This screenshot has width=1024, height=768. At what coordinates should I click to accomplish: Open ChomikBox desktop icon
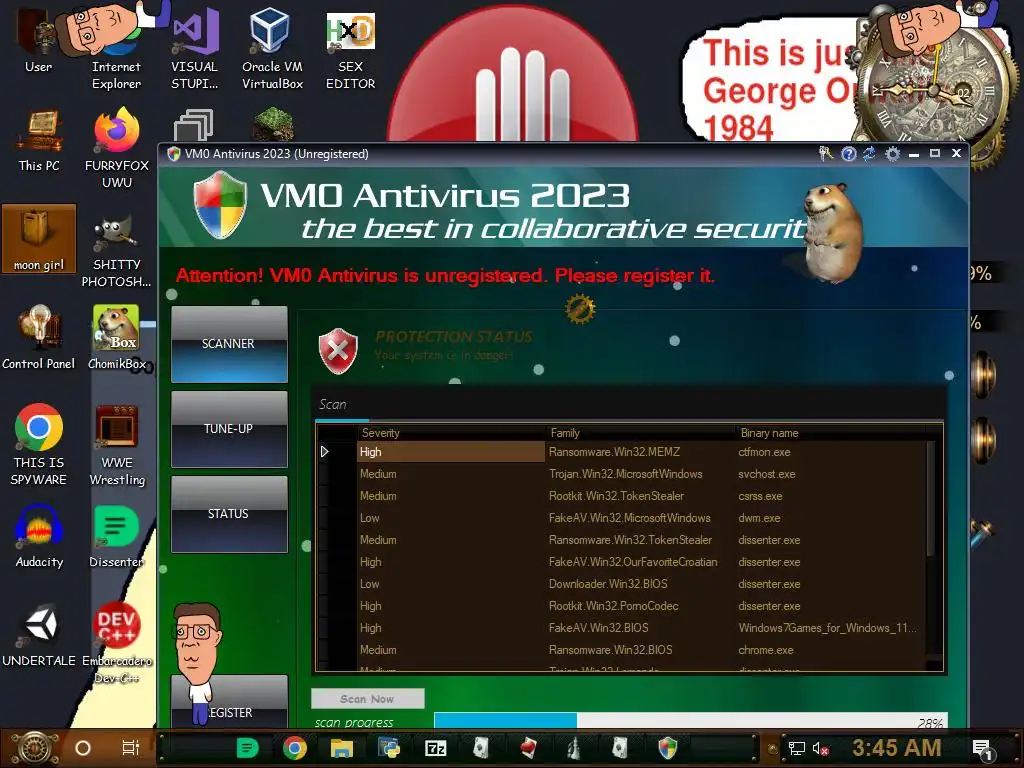click(x=117, y=338)
